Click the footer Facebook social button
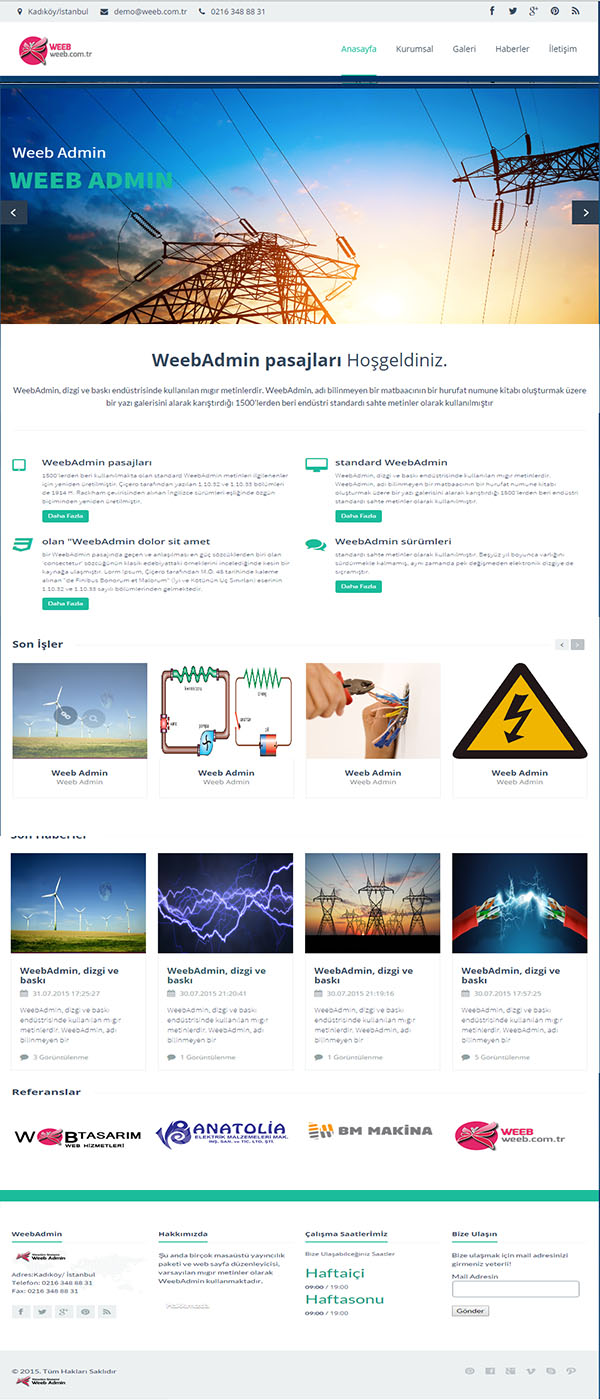The image size is (600, 1400). [x=21, y=1311]
